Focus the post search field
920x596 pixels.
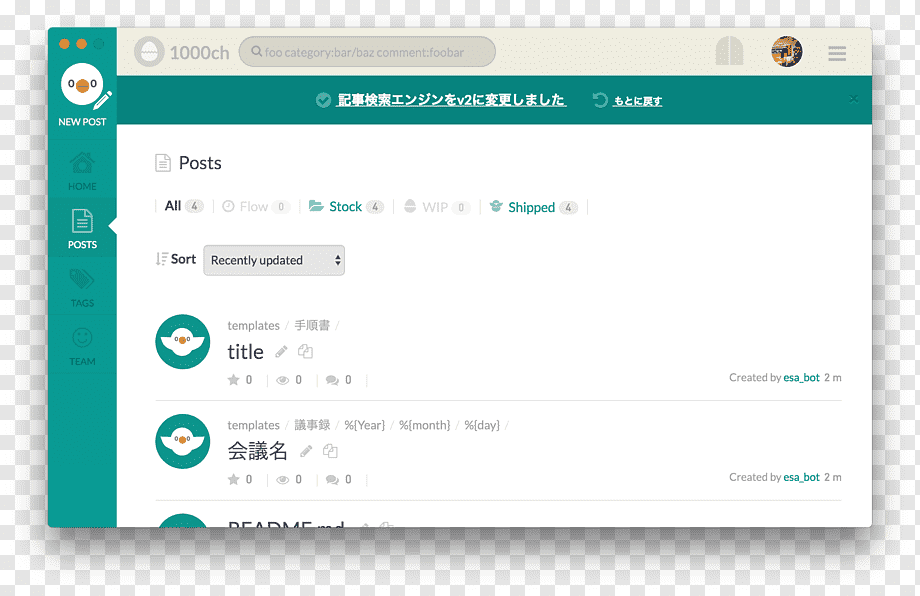click(367, 52)
